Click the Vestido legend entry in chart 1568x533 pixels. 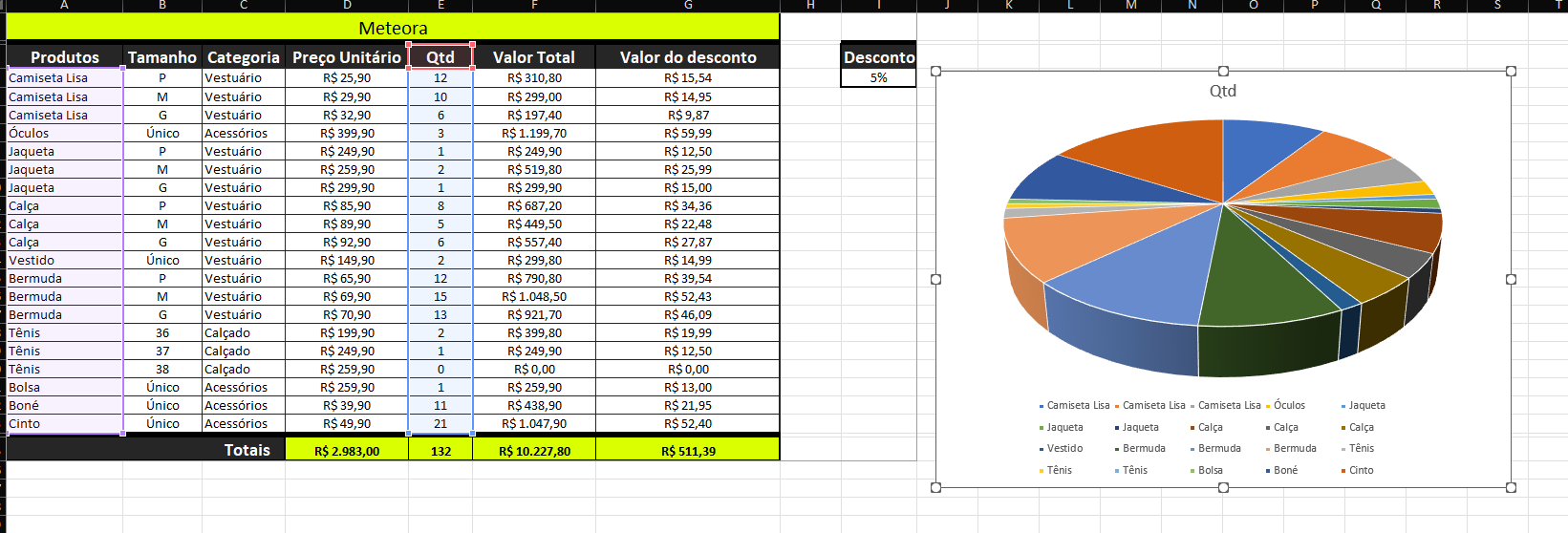click(x=1061, y=448)
